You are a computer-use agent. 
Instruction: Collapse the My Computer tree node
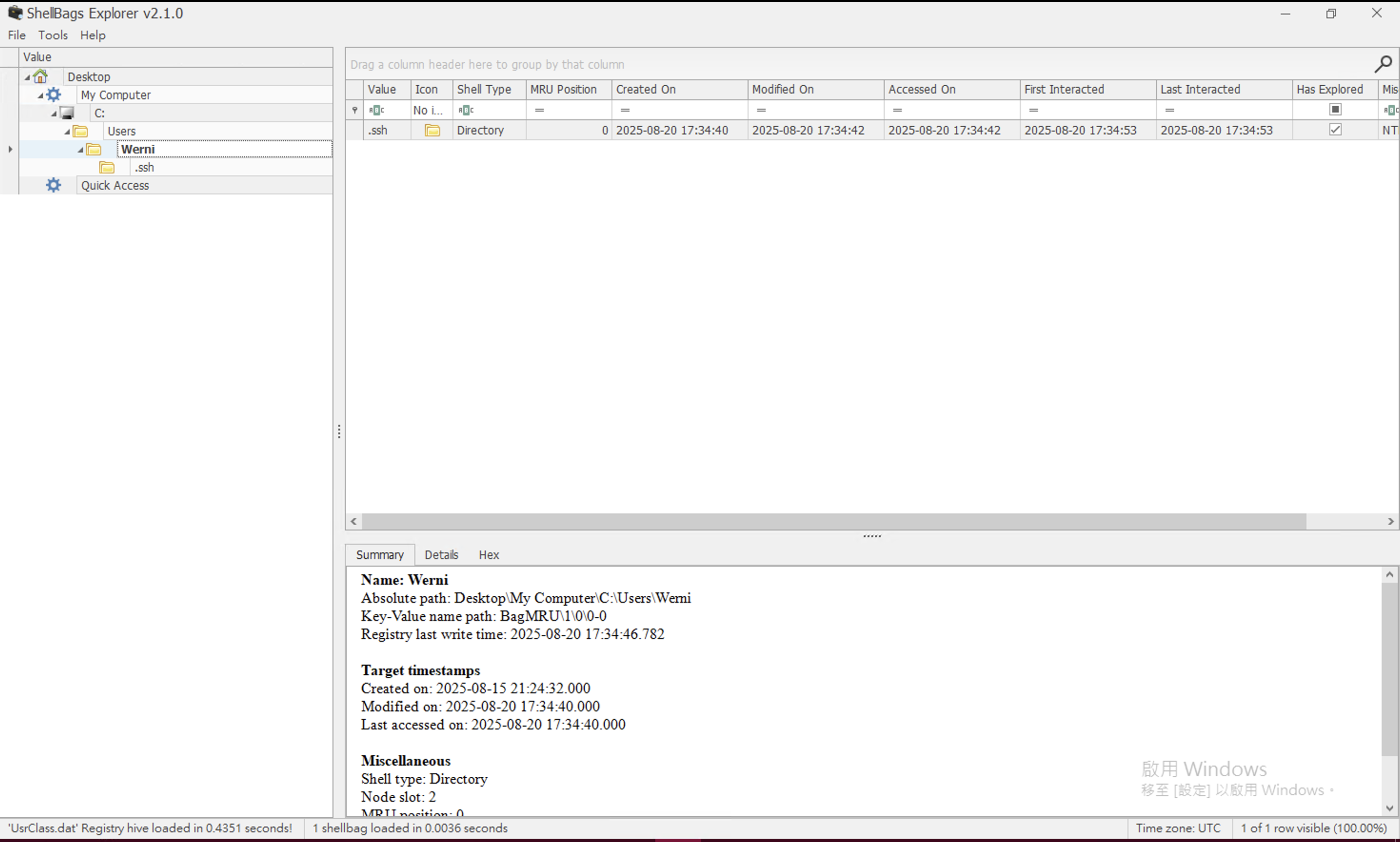(x=40, y=95)
